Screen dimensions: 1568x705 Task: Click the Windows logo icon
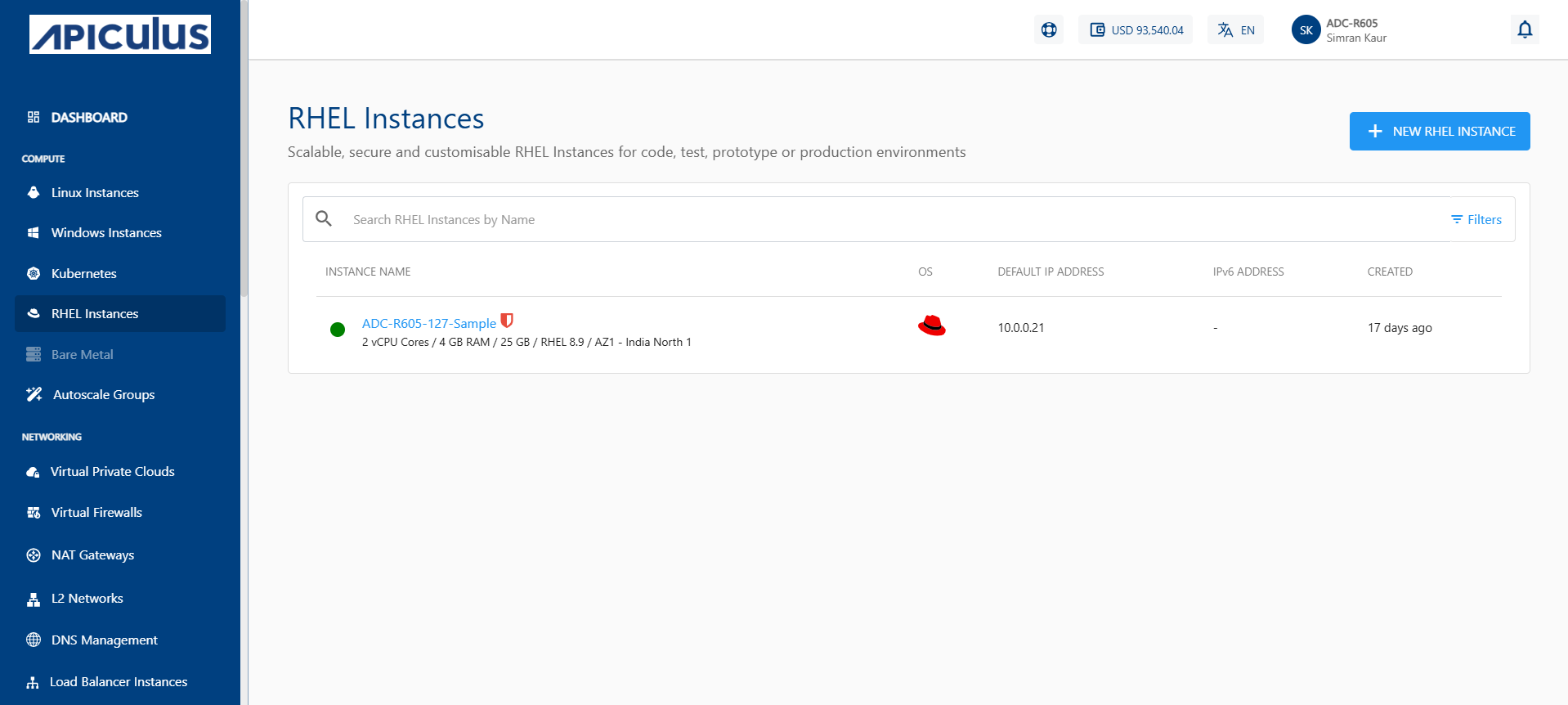tap(34, 233)
